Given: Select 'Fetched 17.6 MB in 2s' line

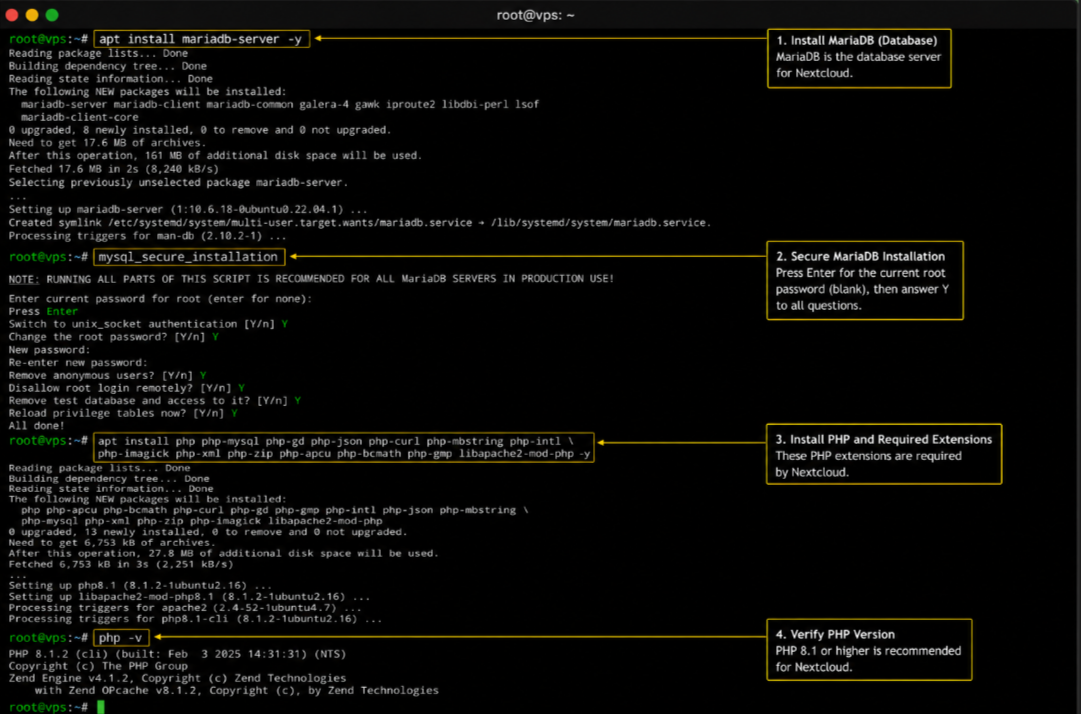Looking at the screenshot, I should coord(114,169).
